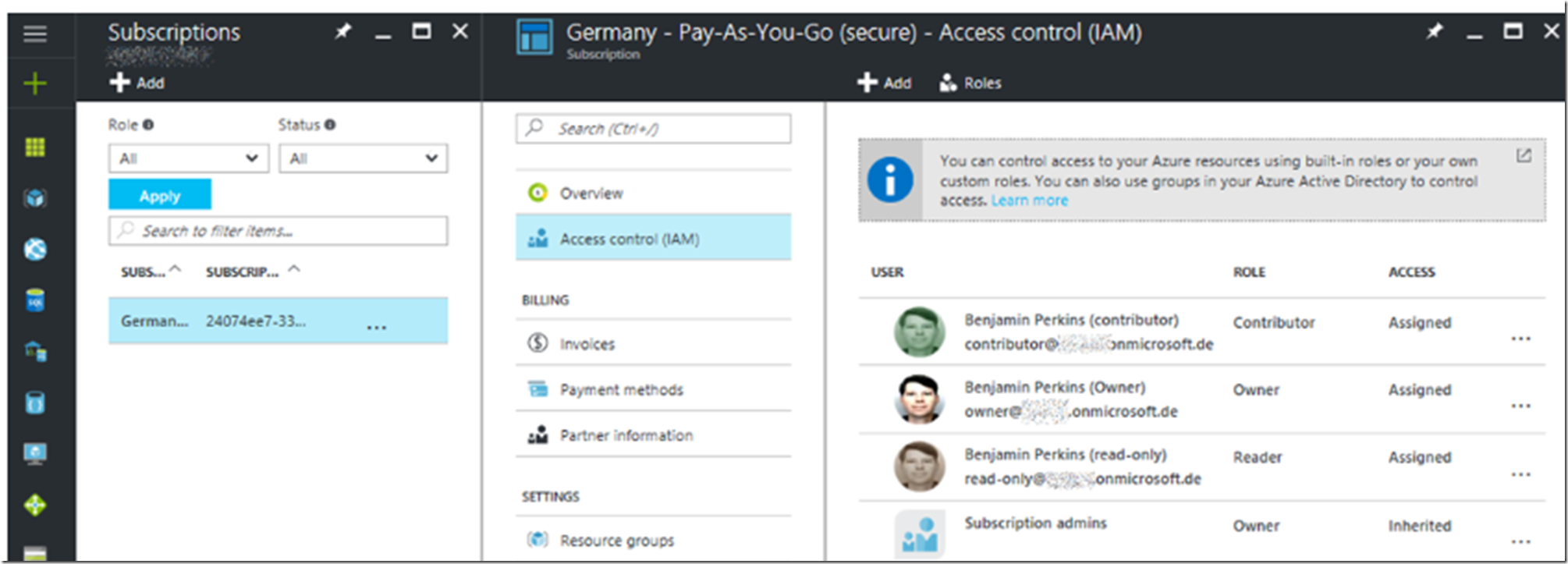Viewport: 1568px width, 564px height.
Task: Click the contributor user's avatar
Action: pyautogui.click(x=919, y=332)
